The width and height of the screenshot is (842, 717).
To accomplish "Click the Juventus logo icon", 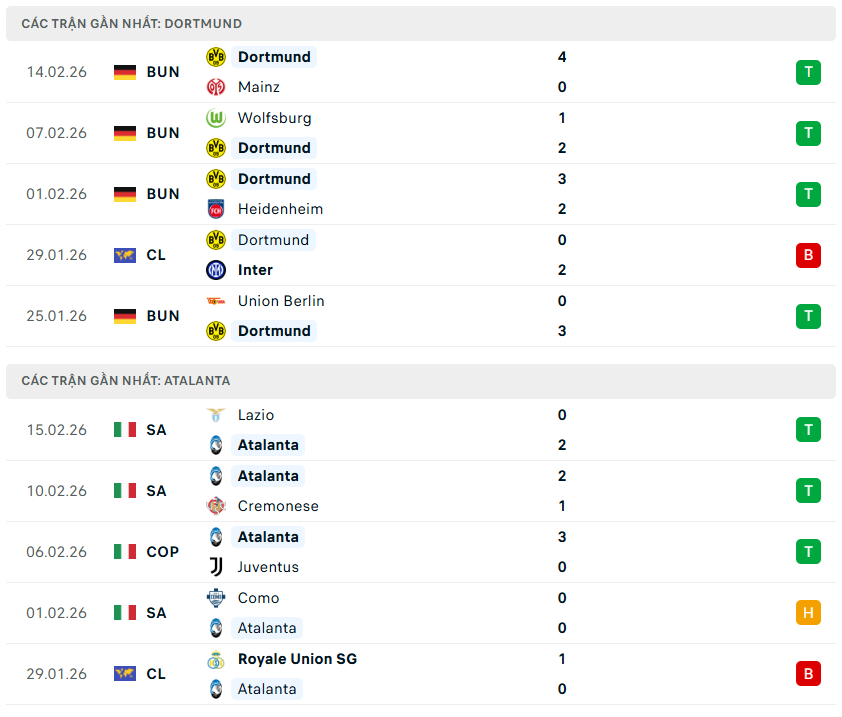I will tap(216, 567).
